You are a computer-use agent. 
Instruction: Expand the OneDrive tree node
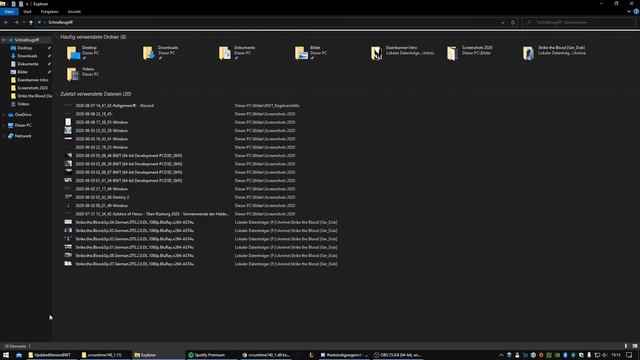pos(4,115)
